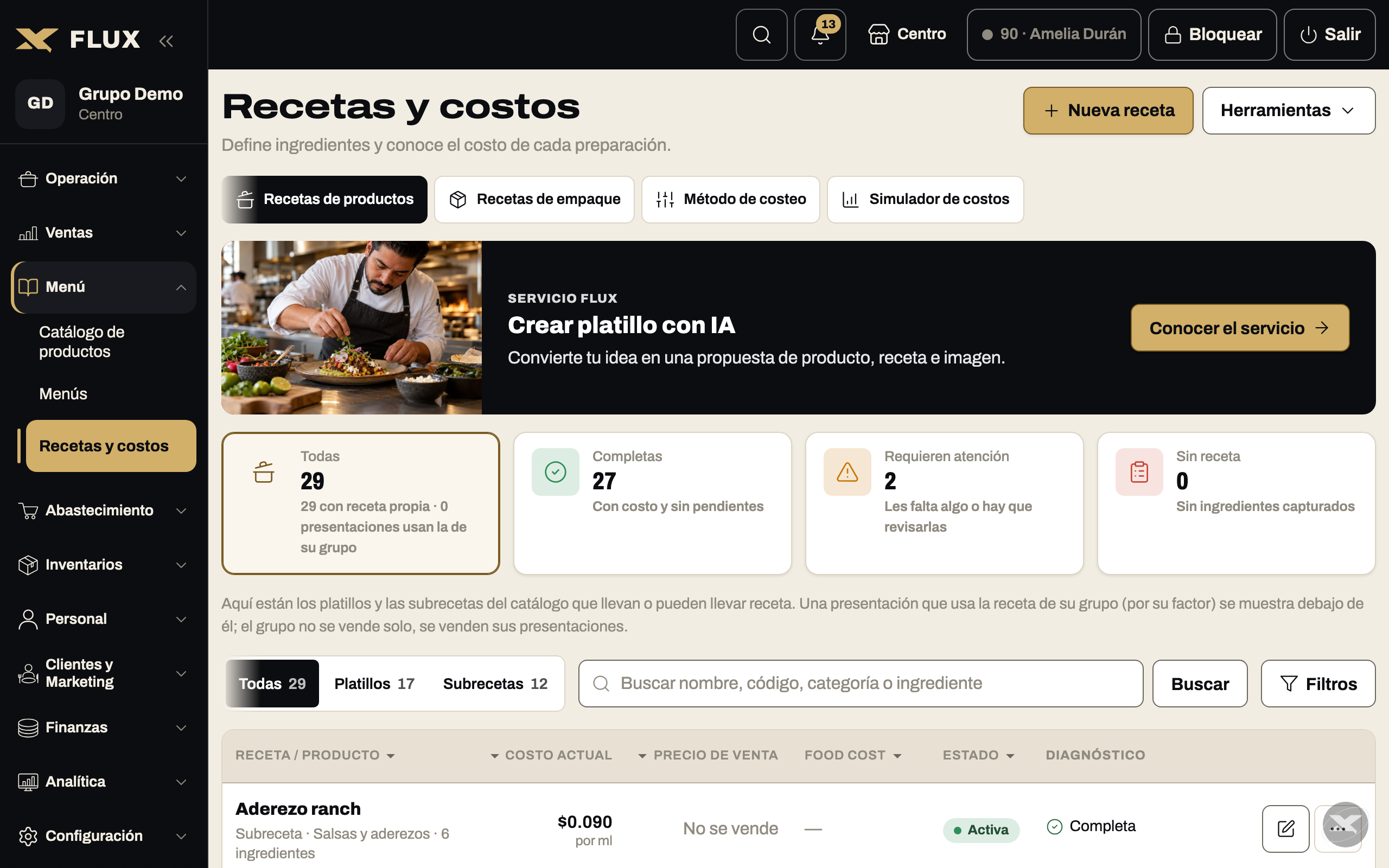1389x868 pixels.
Task: Click the Sin receta clipboard icon
Action: click(x=1139, y=472)
